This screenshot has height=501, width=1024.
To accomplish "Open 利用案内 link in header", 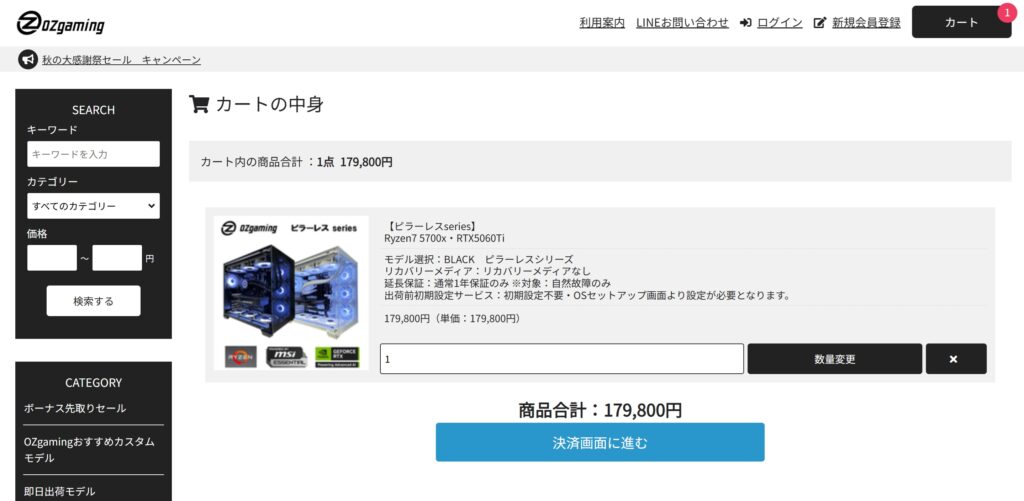I will coord(602,23).
